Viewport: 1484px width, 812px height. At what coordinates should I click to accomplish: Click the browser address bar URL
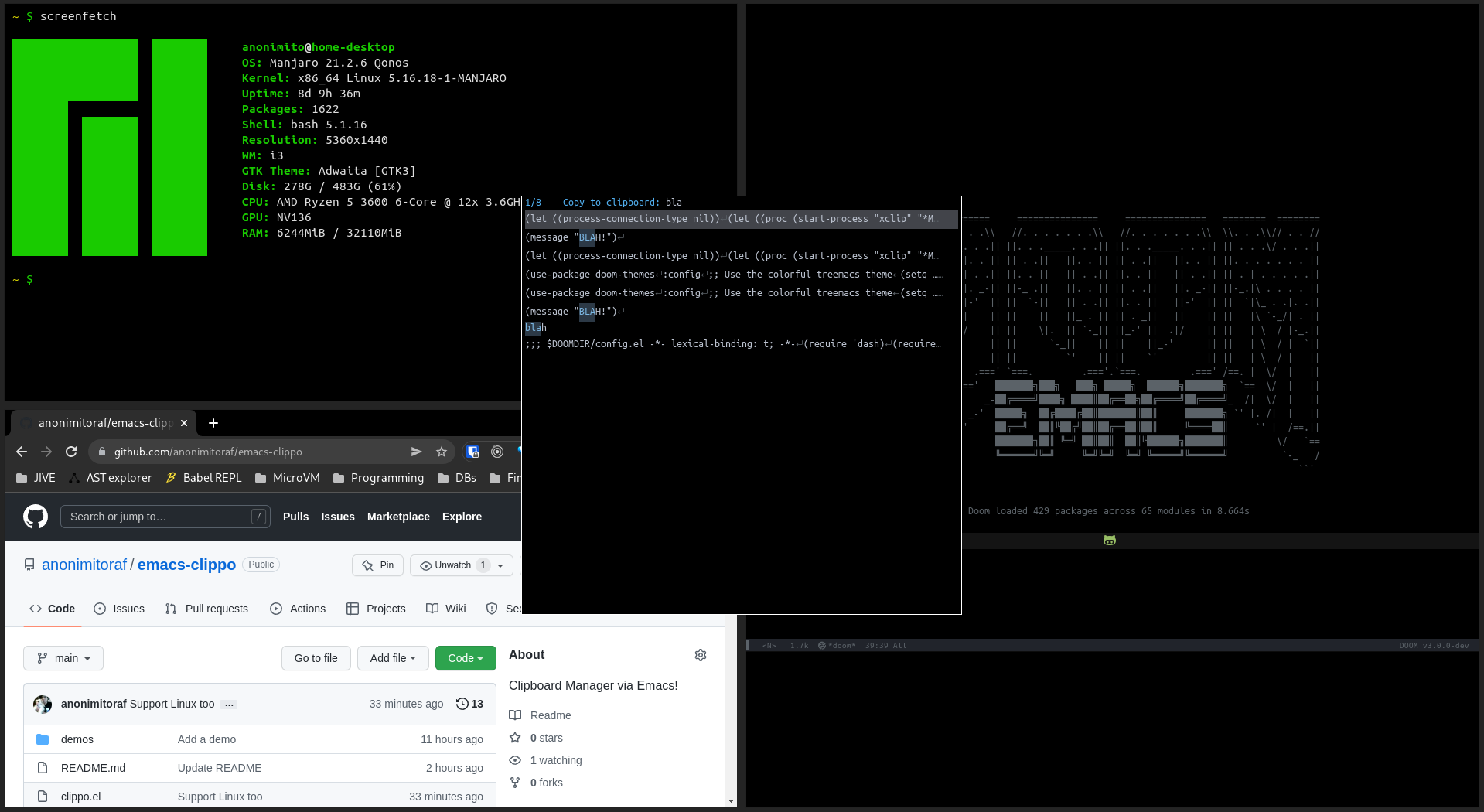tap(208, 452)
